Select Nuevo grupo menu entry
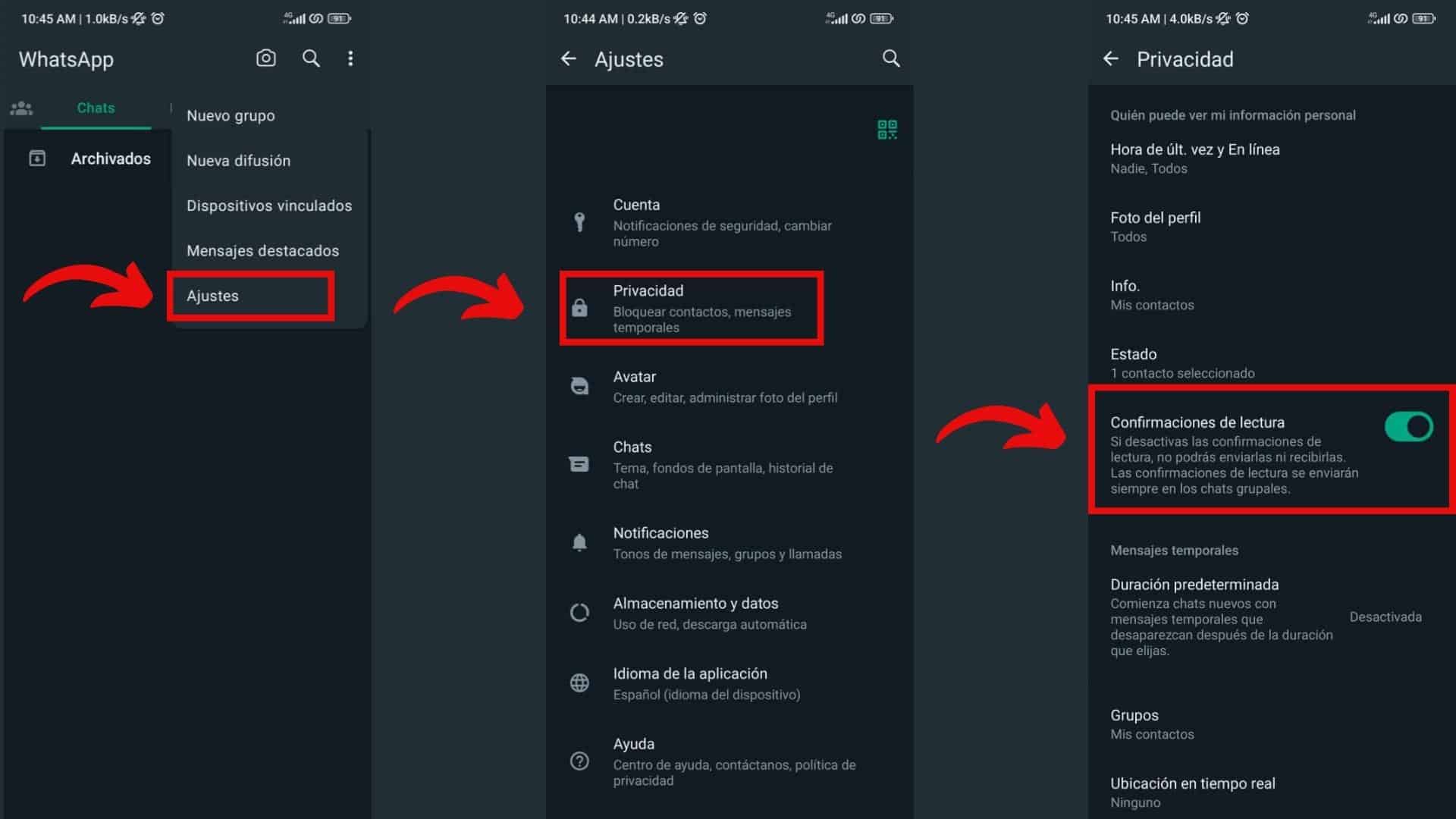The width and height of the screenshot is (1456, 819). 269,115
